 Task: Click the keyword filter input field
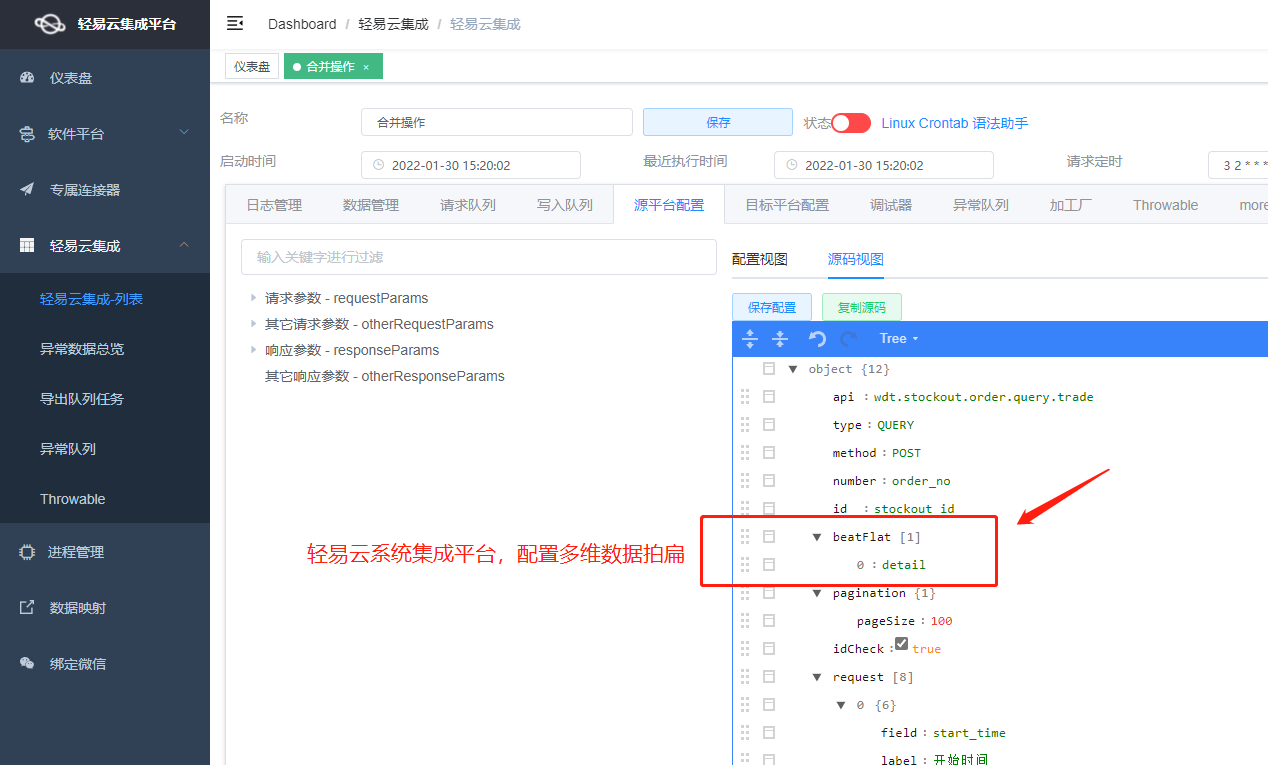pyautogui.click(x=478, y=257)
